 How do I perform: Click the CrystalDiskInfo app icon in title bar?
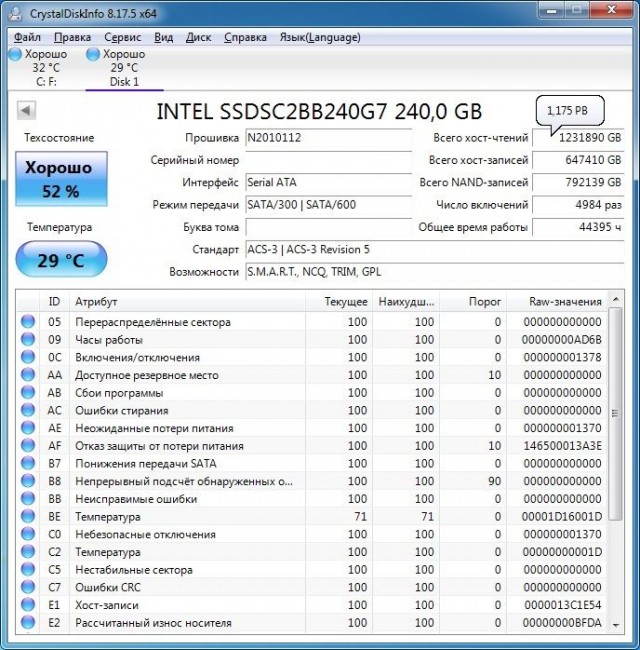point(16,14)
